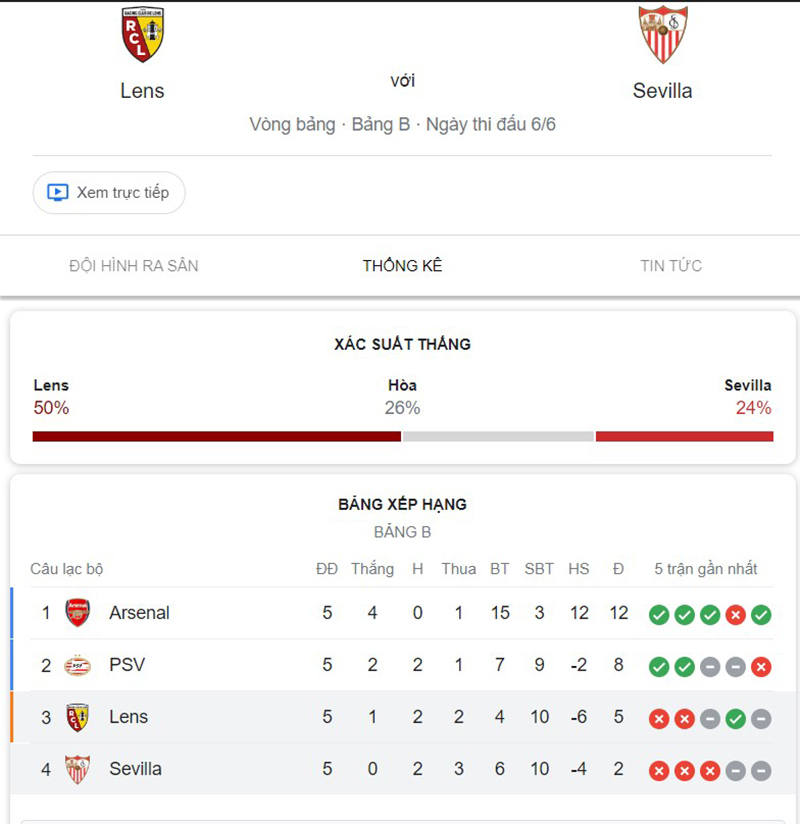Click the Arsenal club name
800x824 pixels.
(139, 613)
